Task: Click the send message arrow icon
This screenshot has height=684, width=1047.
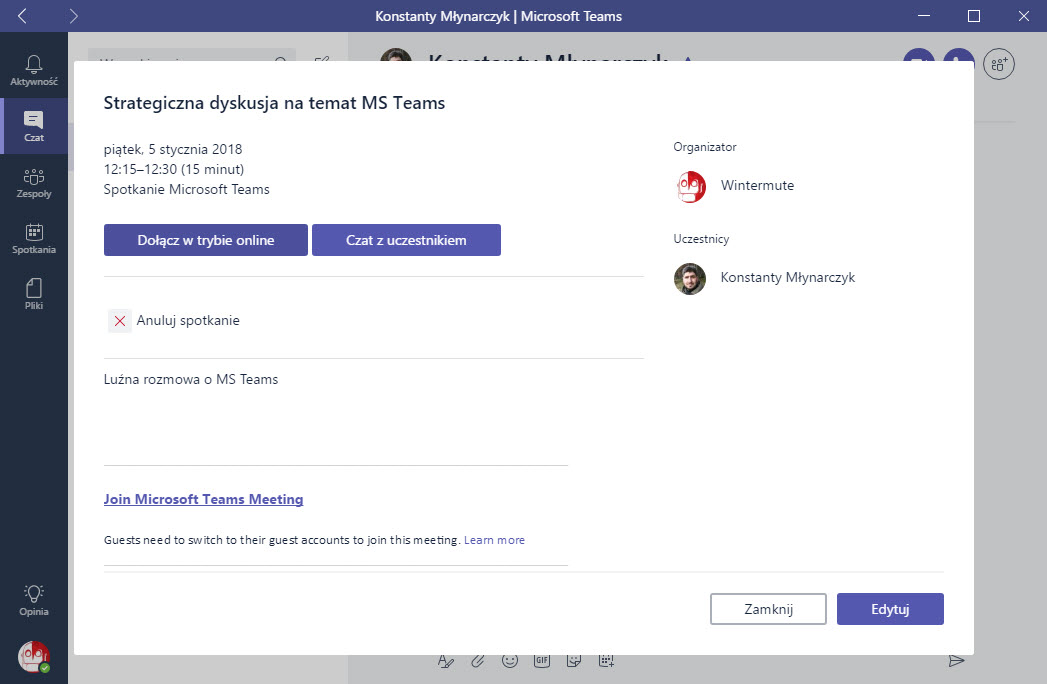Action: (956, 661)
